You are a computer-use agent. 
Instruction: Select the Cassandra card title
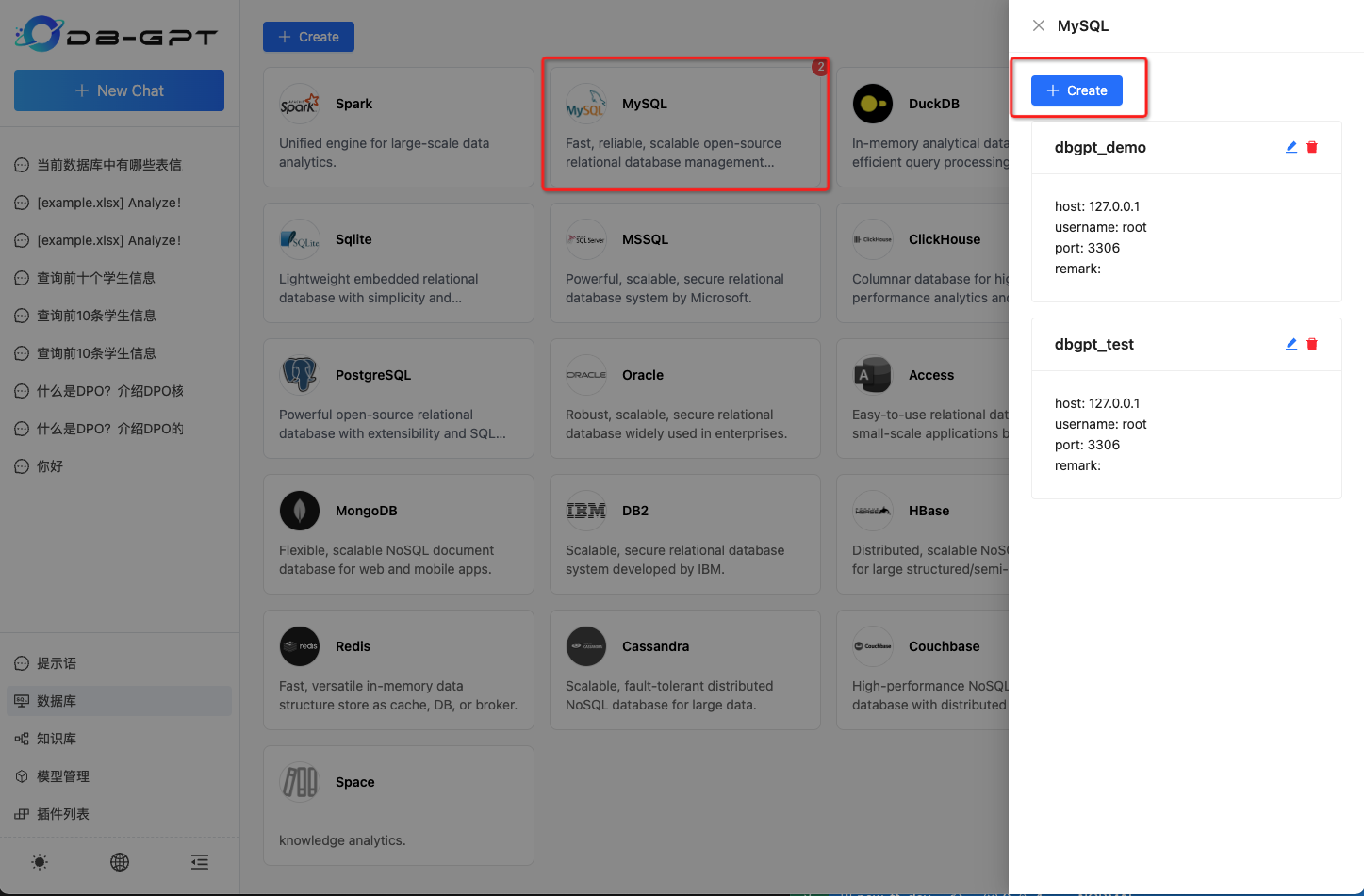click(x=655, y=646)
